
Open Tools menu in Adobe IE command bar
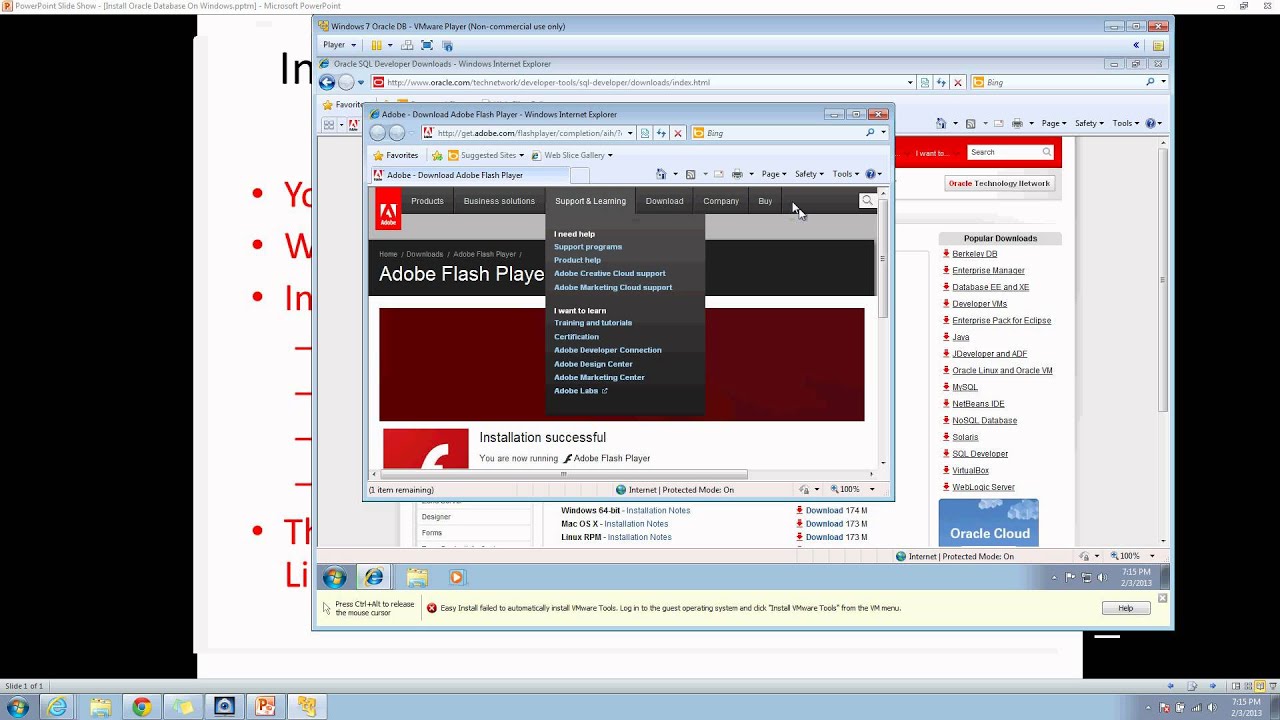[846, 174]
